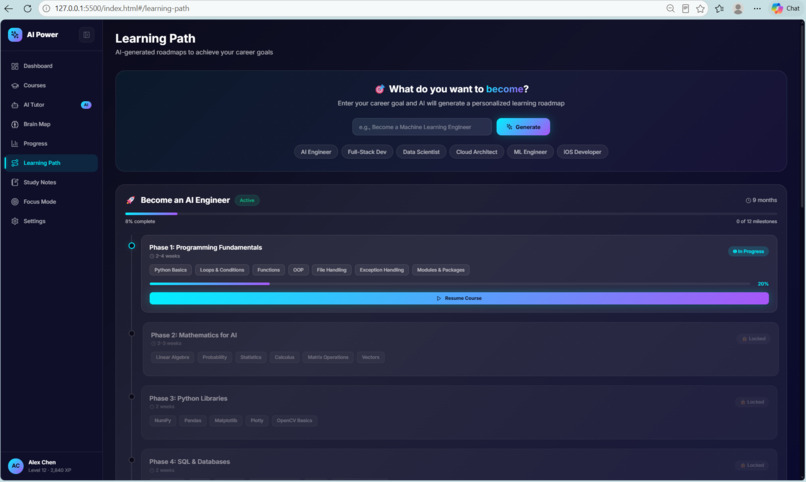Click Phase 1 timeline marker circle
The image size is (806, 482).
[132, 246]
